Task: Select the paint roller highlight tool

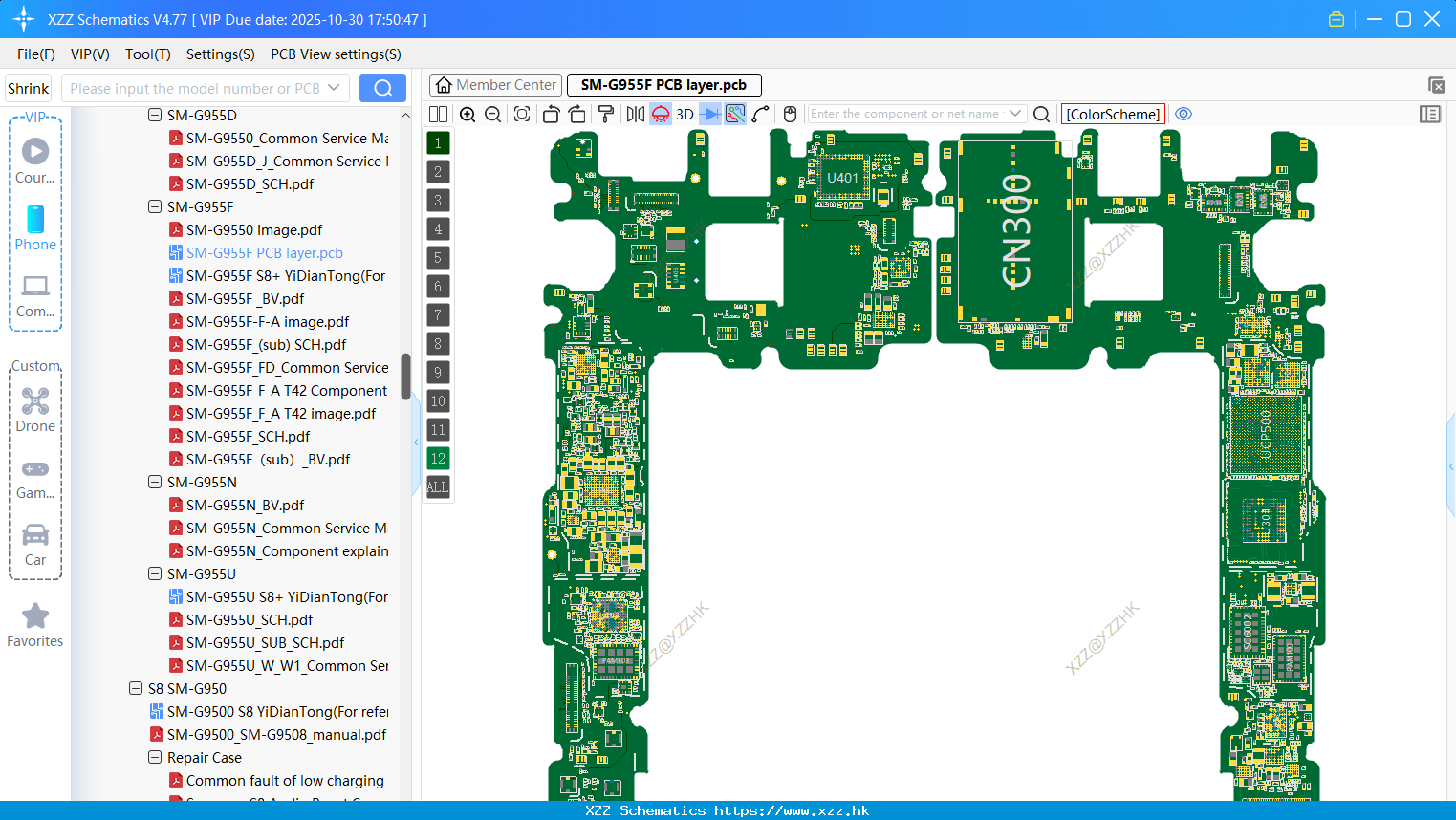Action: 605,114
